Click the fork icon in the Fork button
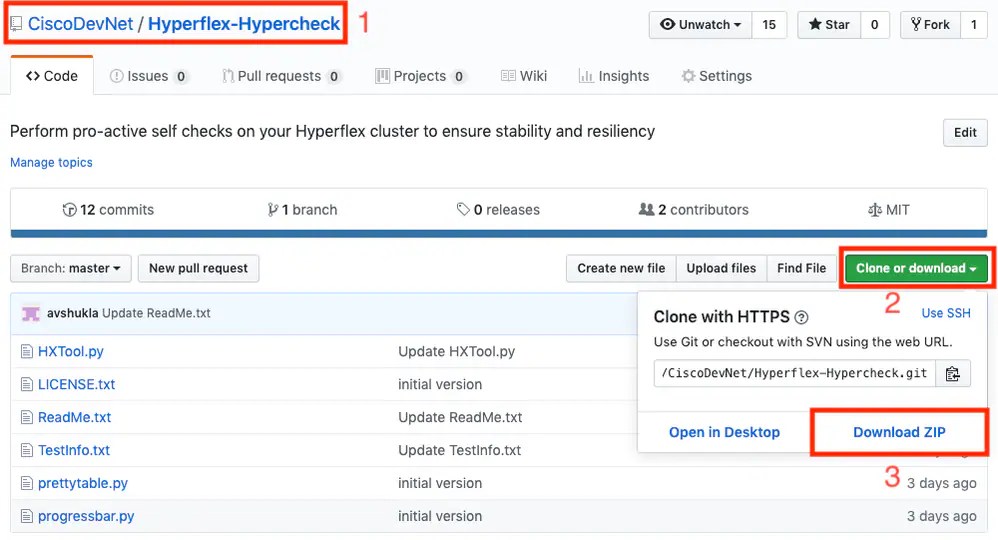 [916, 24]
